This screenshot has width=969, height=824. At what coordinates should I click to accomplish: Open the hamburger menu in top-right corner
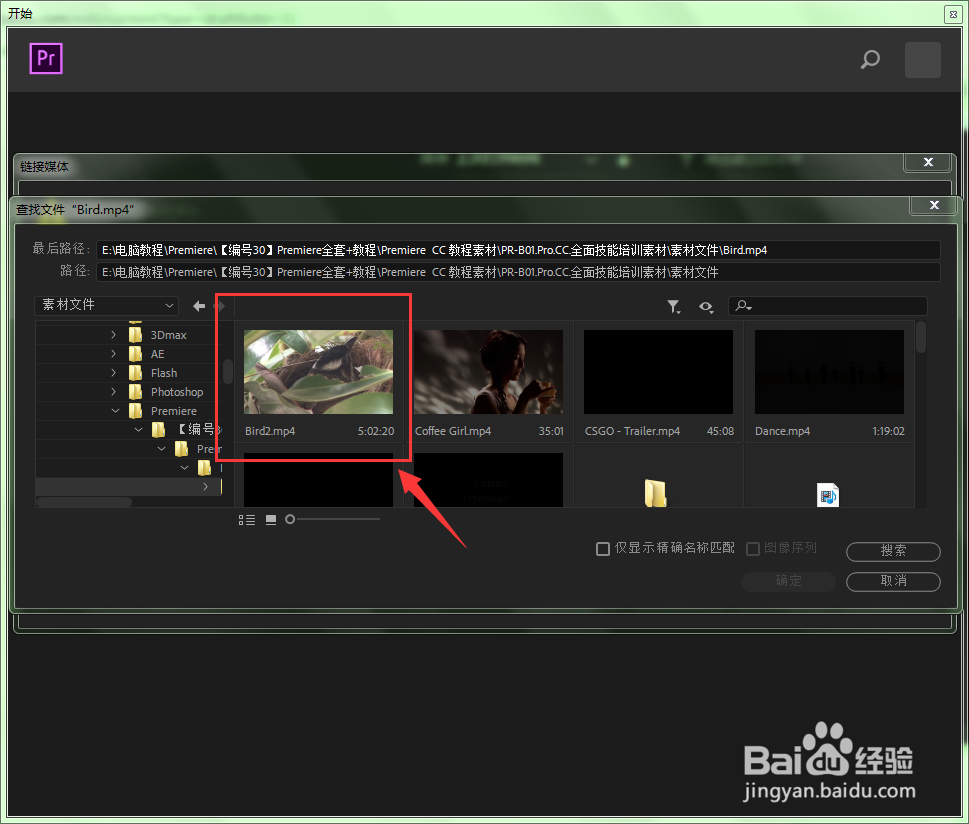[x=922, y=60]
